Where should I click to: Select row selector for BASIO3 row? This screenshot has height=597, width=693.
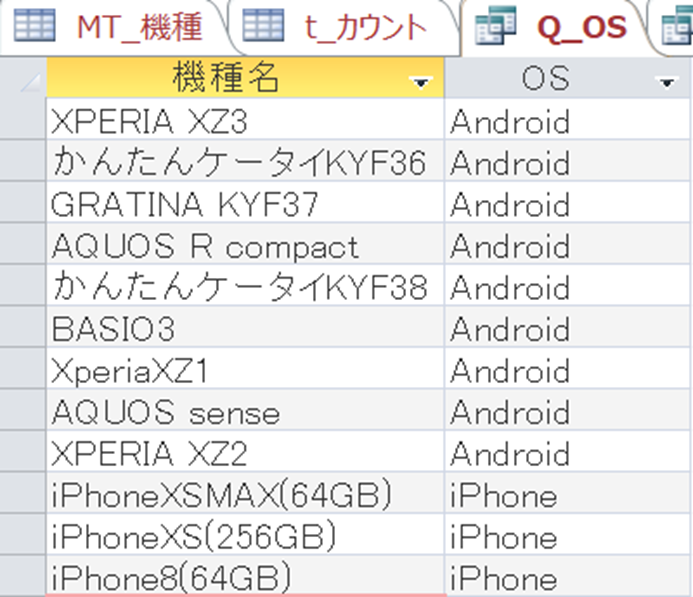(23, 329)
